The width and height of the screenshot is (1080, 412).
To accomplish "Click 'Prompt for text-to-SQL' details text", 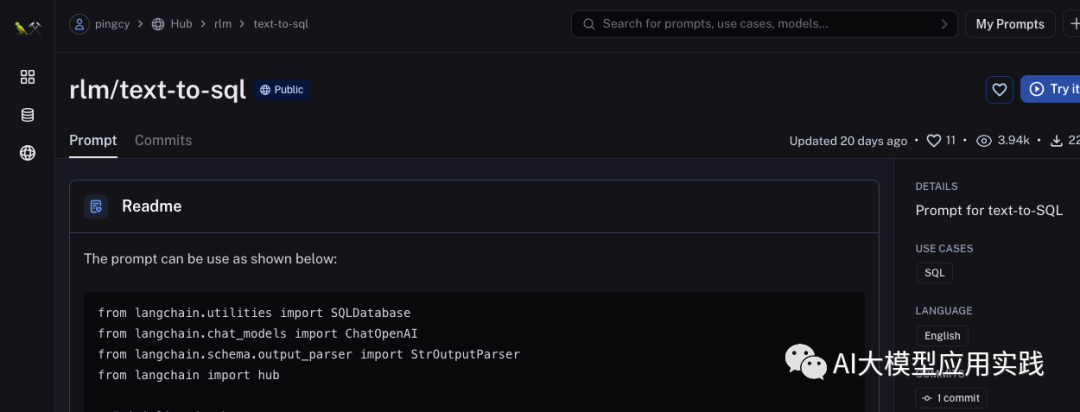I will 989,211.
